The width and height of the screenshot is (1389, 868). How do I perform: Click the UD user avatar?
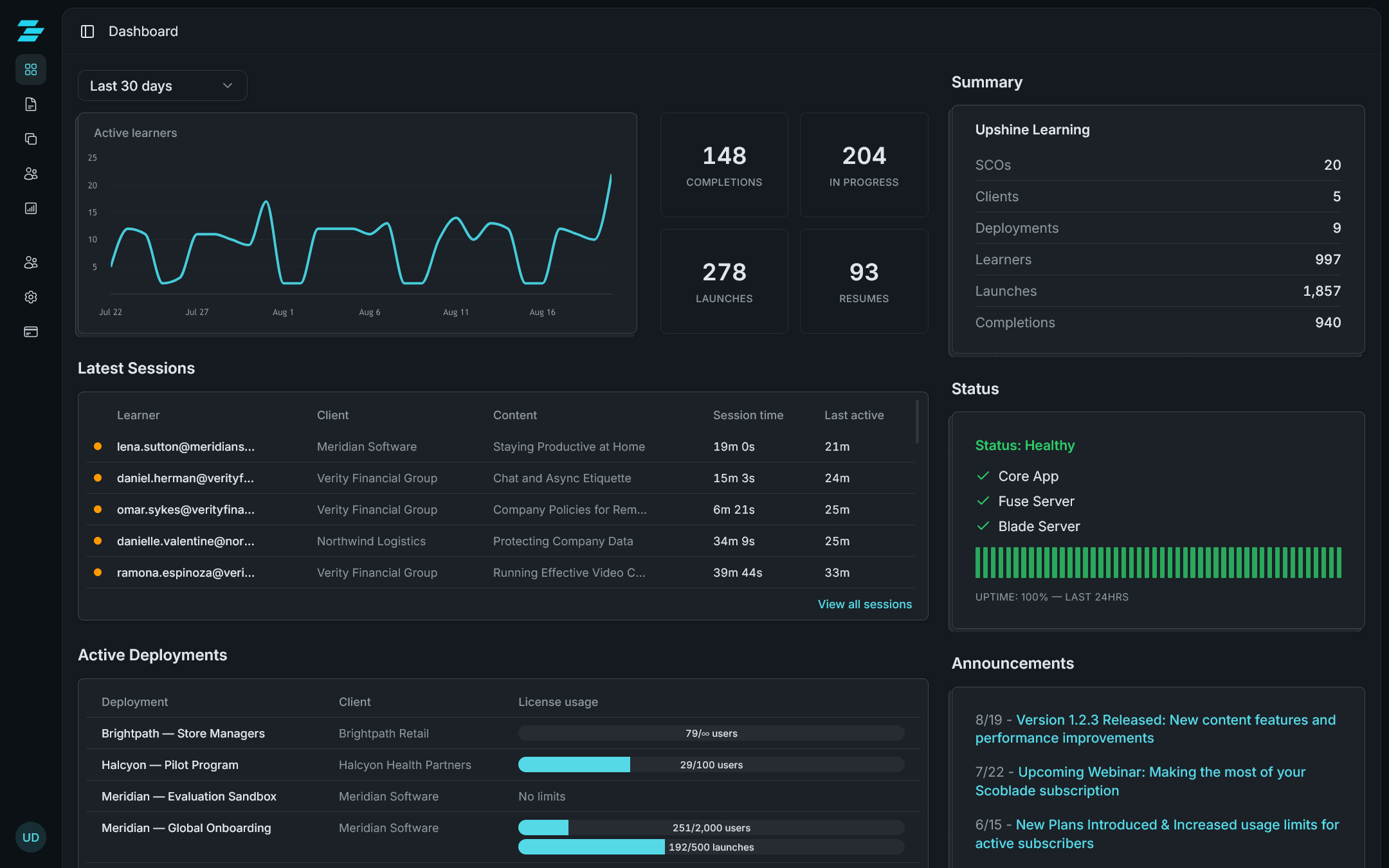(x=31, y=837)
